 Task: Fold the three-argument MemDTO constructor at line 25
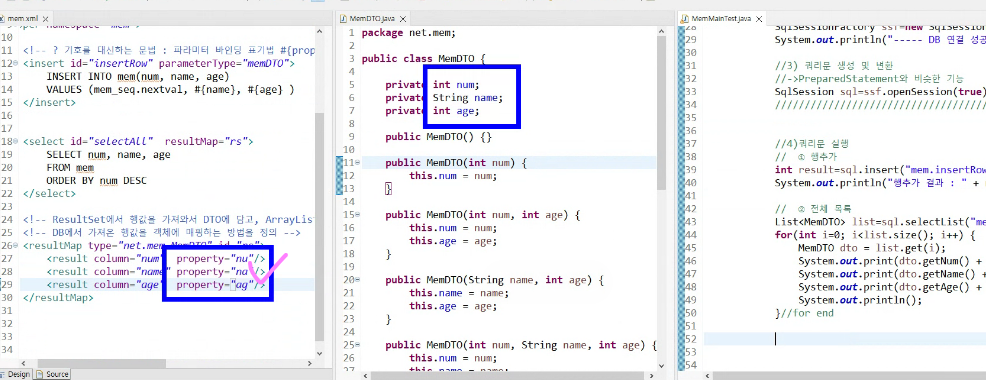[x=357, y=345]
